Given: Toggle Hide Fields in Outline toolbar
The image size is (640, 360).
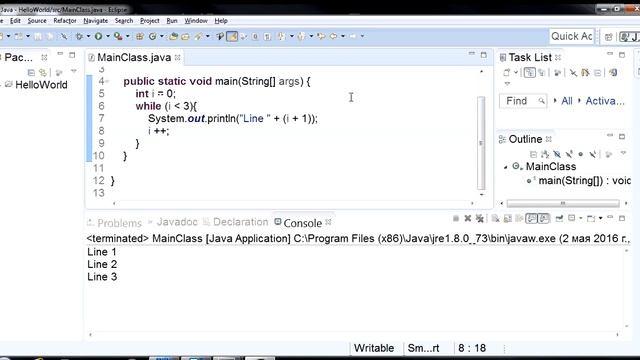Looking at the screenshot, I should [557, 154].
